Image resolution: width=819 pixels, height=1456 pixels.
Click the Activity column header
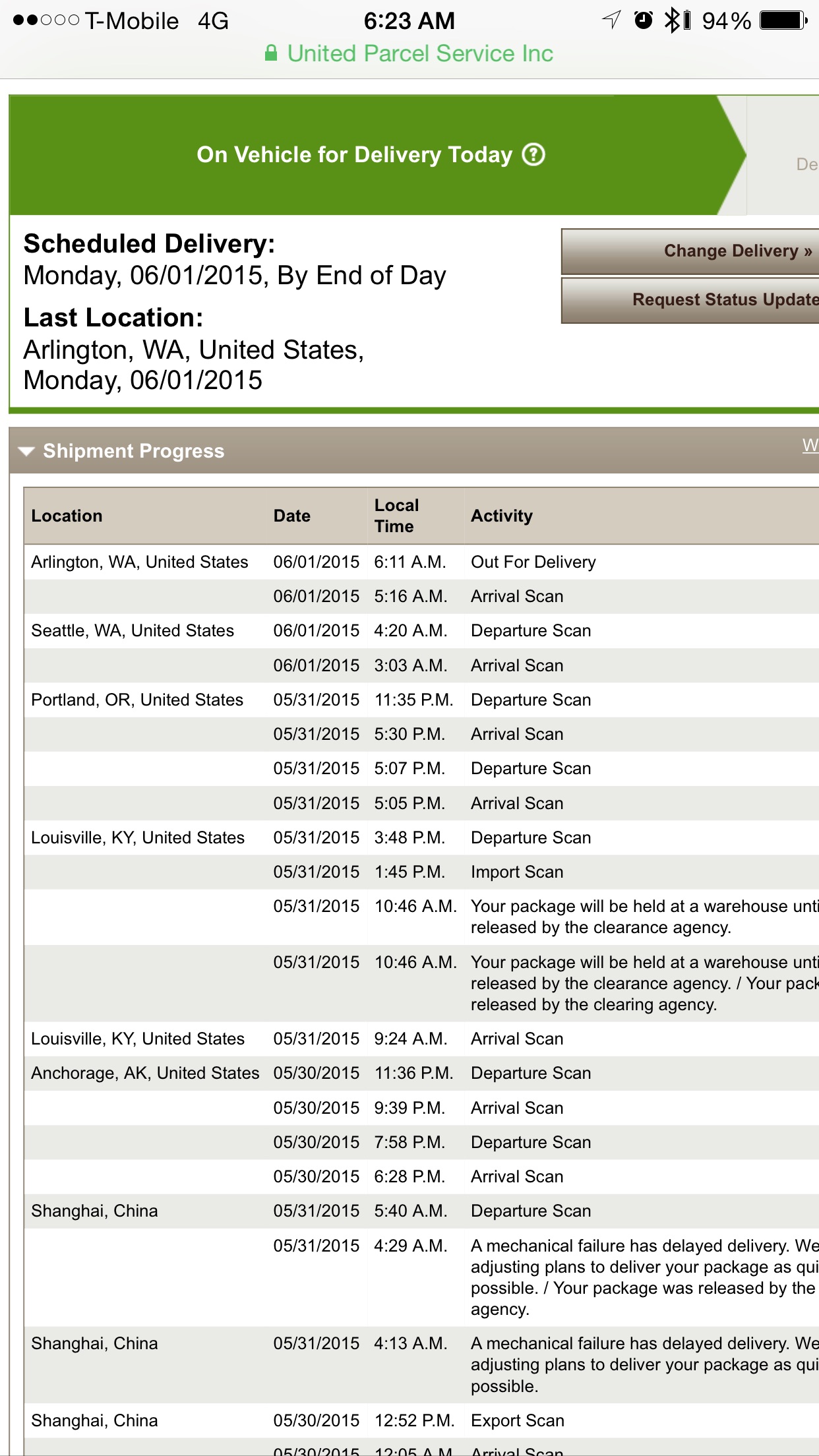coord(501,516)
